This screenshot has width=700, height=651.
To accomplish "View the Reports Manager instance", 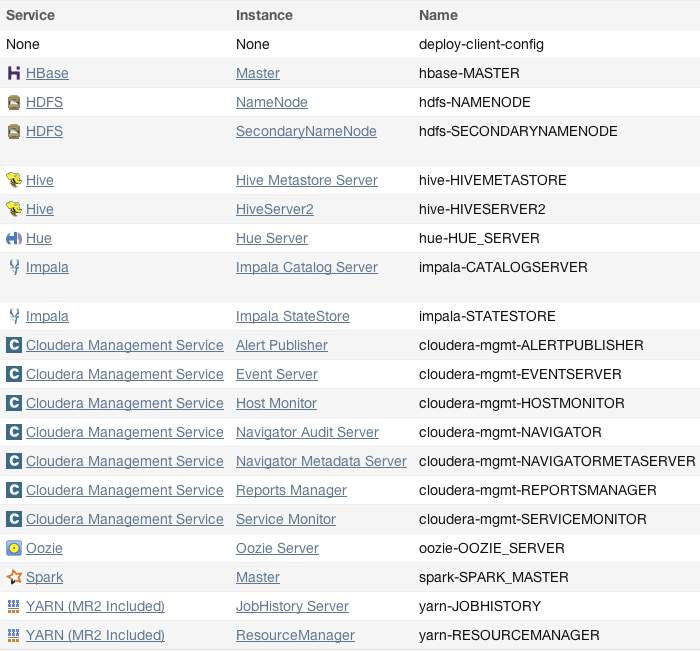I will point(291,490).
